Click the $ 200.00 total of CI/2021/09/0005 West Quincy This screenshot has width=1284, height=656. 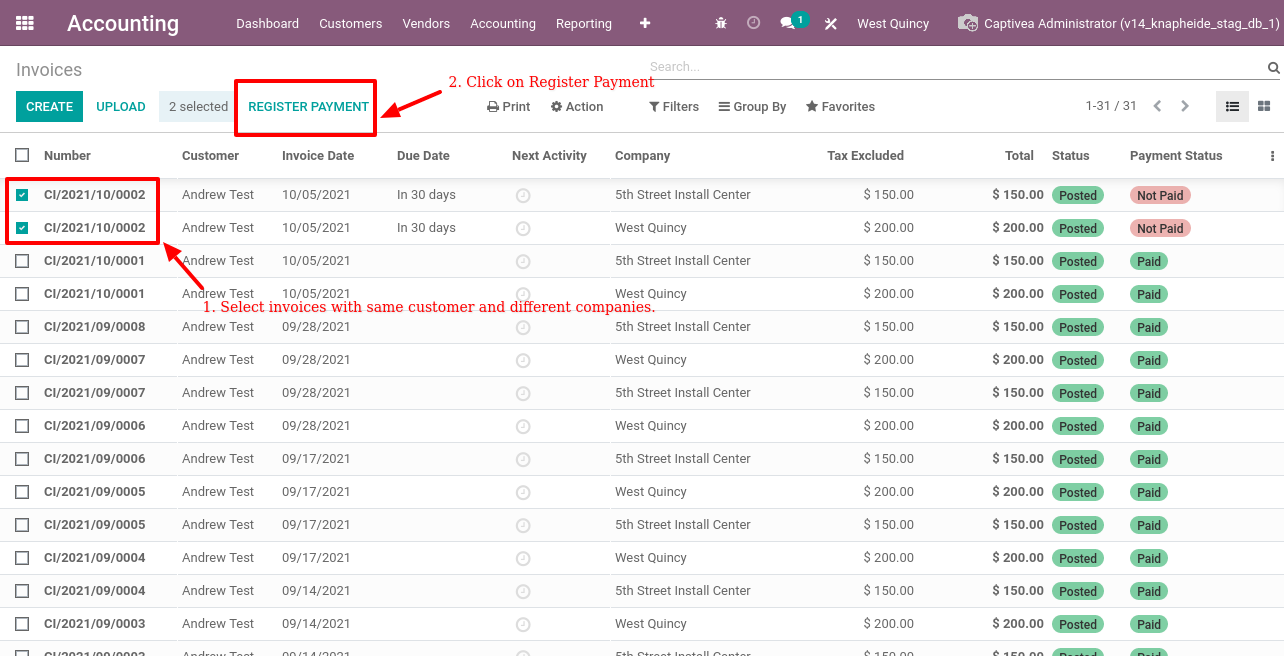pyautogui.click(x=1018, y=492)
